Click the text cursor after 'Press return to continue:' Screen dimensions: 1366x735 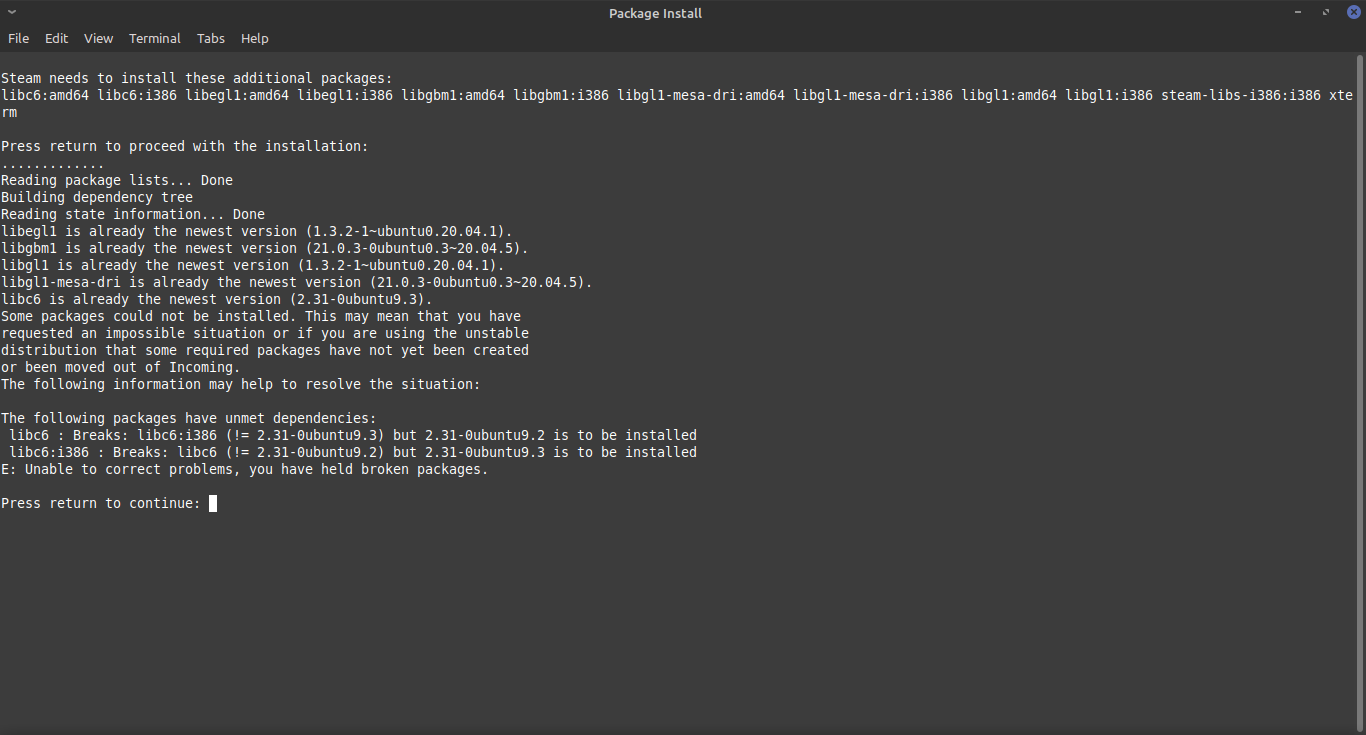click(x=213, y=503)
